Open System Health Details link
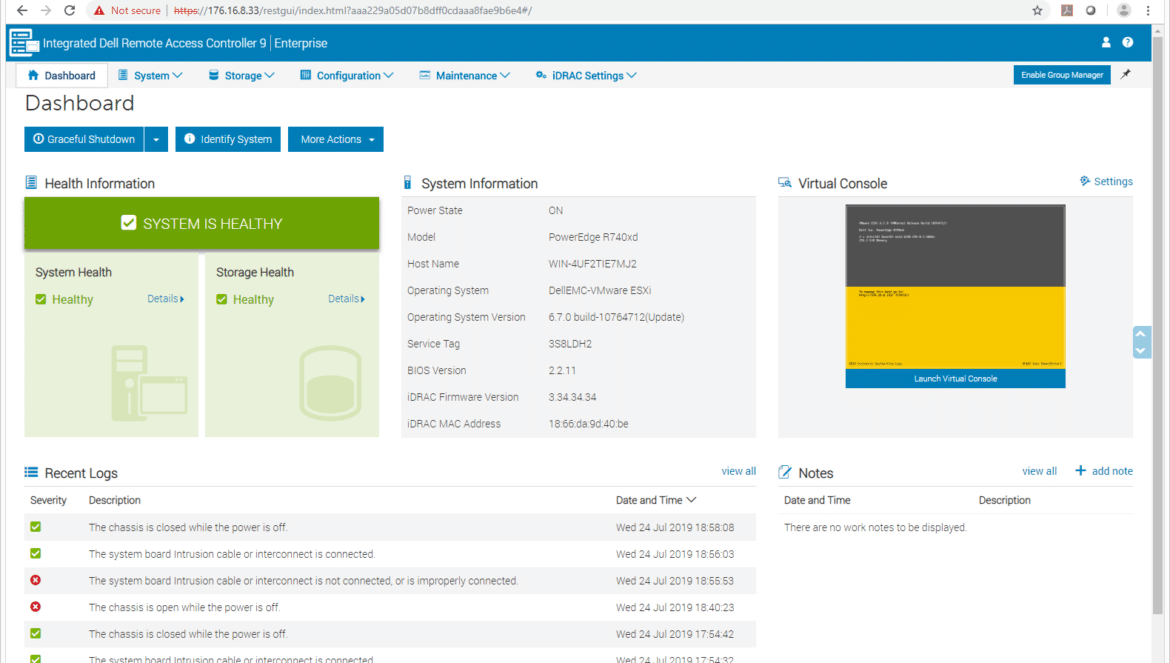 (x=166, y=298)
